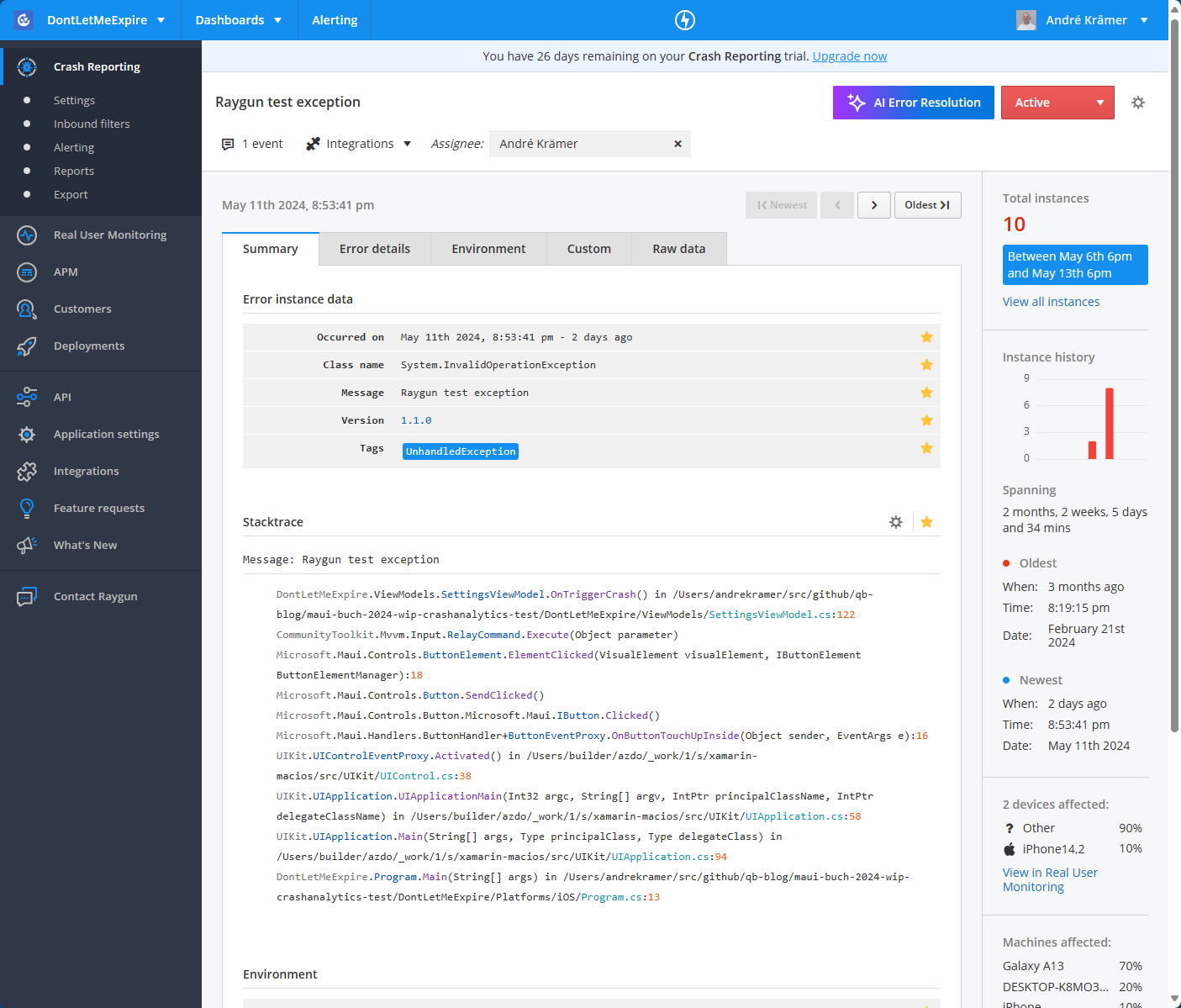Open the APM sidebar icon
The image size is (1181, 1008).
point(27,272)
